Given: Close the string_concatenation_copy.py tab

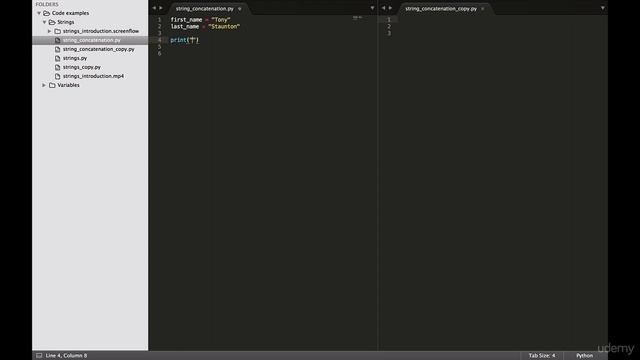Looking at the screenshot, I should pos(482,9).
